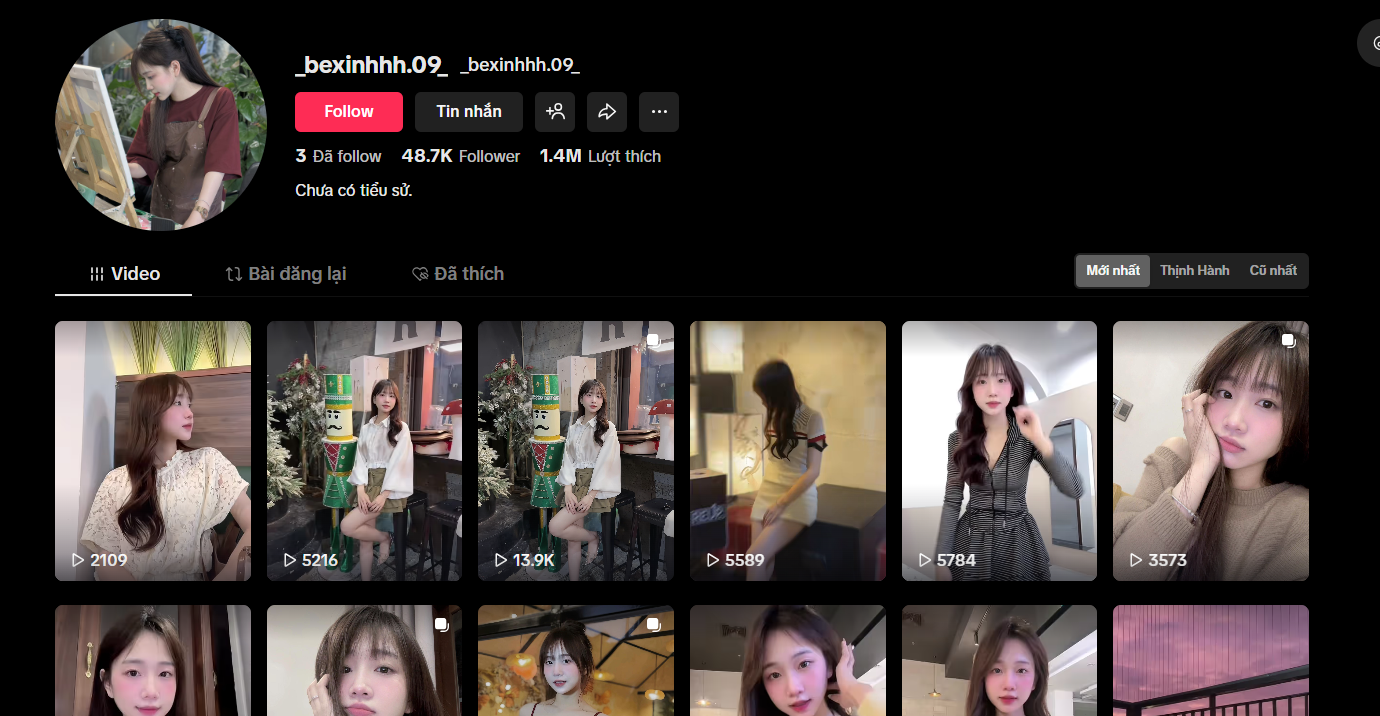
Task: Click the share arrow icon
Action: point(607,112)
